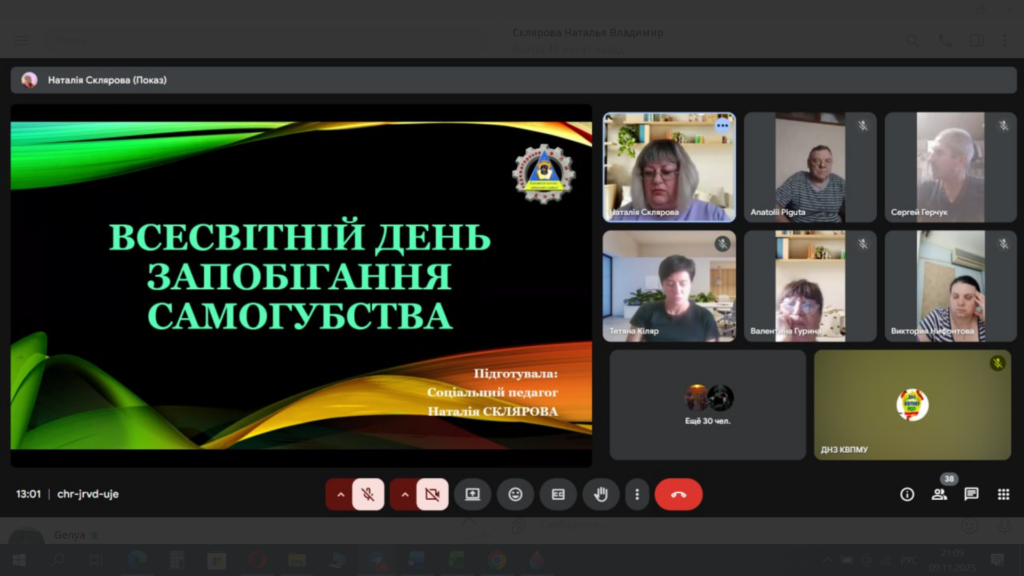Click the 'Ещё 30 чел.' participants tile
This screenshot has width=1024, height=576.
(x=708, y=404)
